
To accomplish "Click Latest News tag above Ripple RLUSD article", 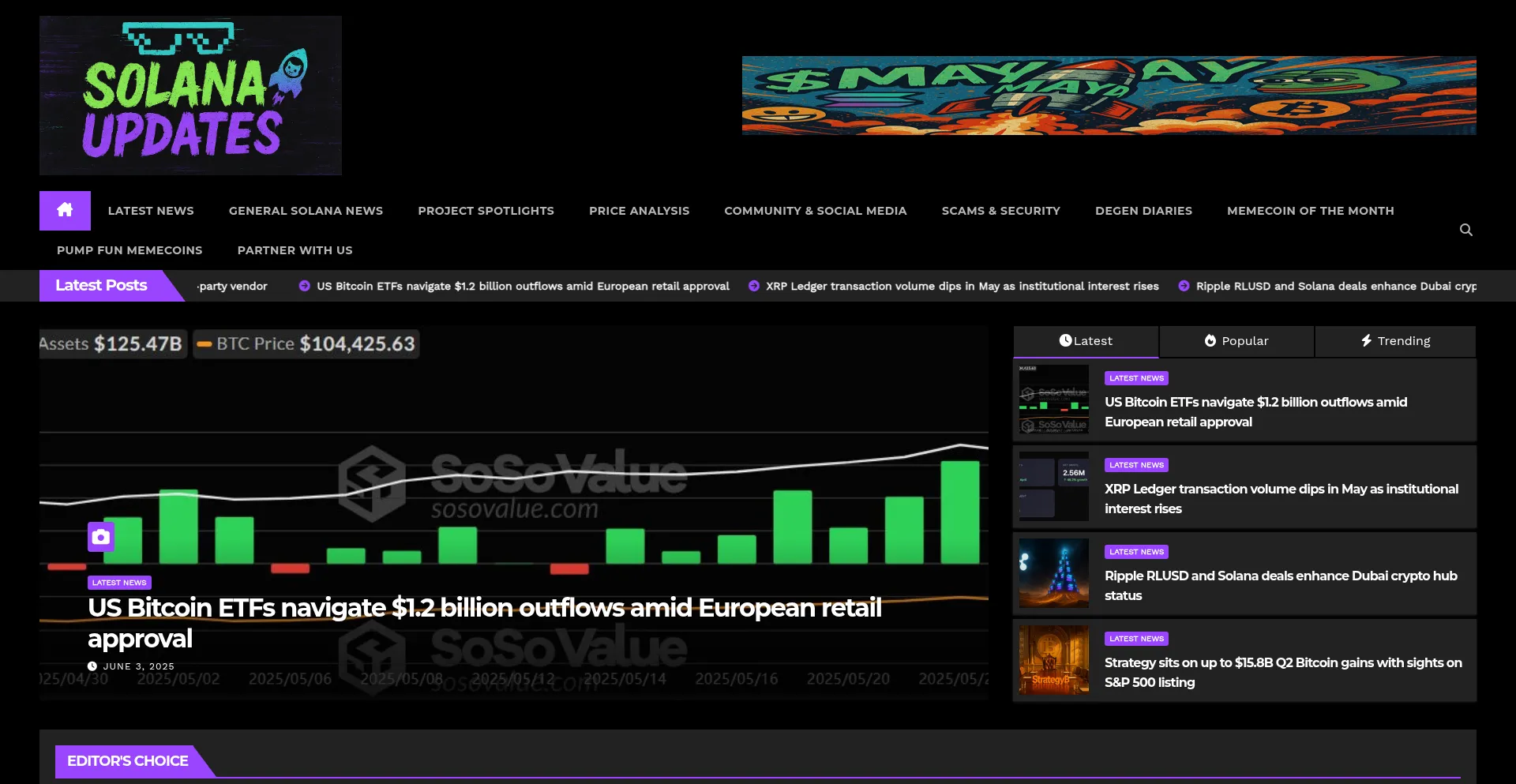I will click(x=1136, y=552).
